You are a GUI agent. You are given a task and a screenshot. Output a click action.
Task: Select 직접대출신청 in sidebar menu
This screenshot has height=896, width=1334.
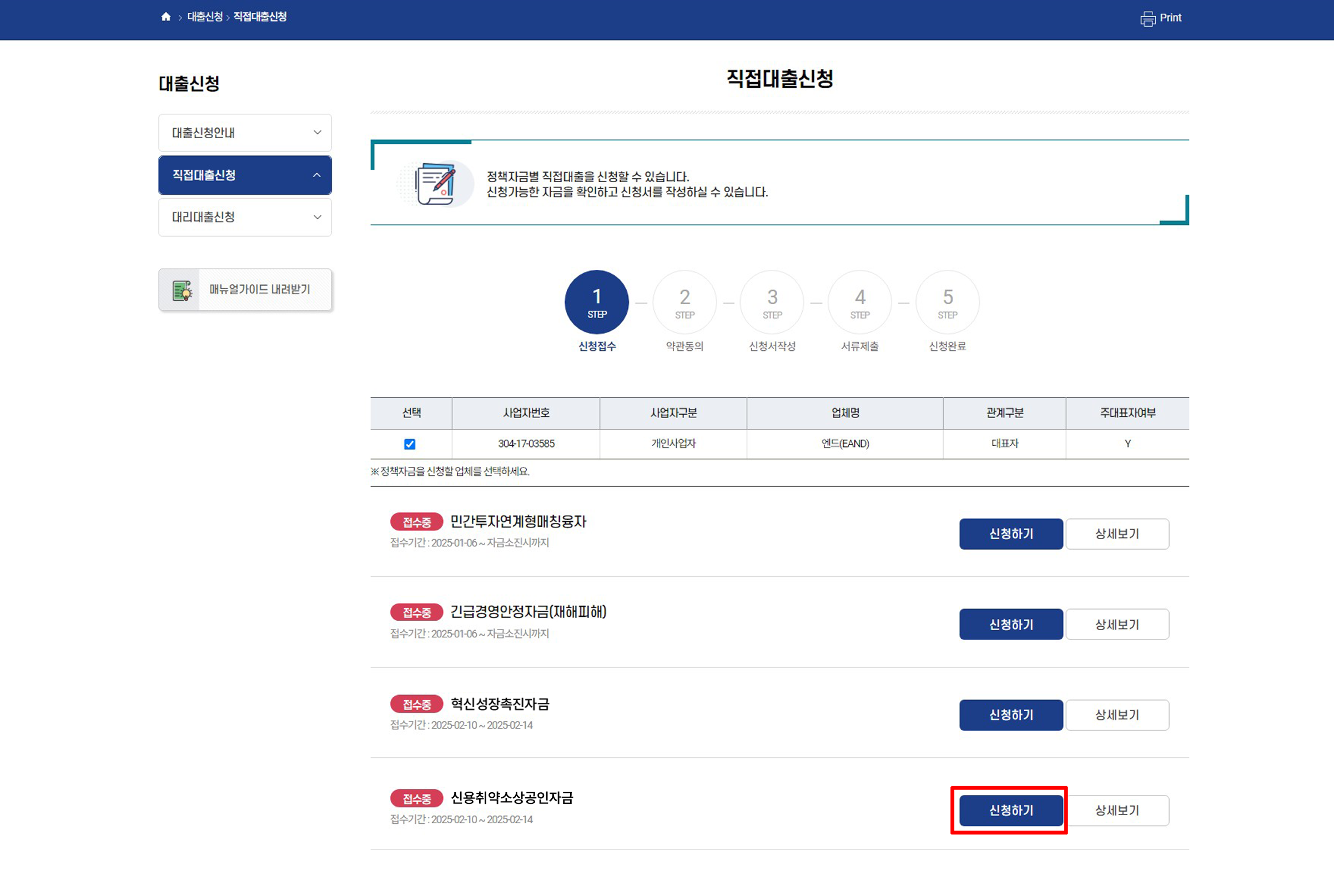tap(204, 175)
